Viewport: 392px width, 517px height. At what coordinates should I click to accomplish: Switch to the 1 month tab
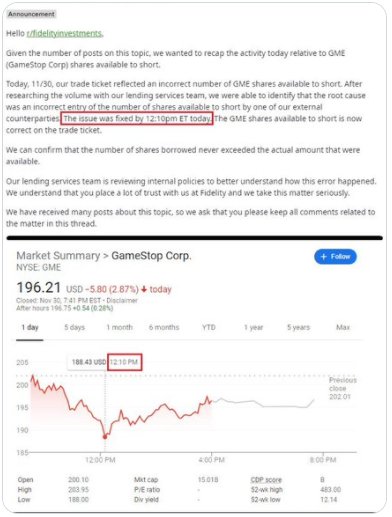[x=120, y=327]
